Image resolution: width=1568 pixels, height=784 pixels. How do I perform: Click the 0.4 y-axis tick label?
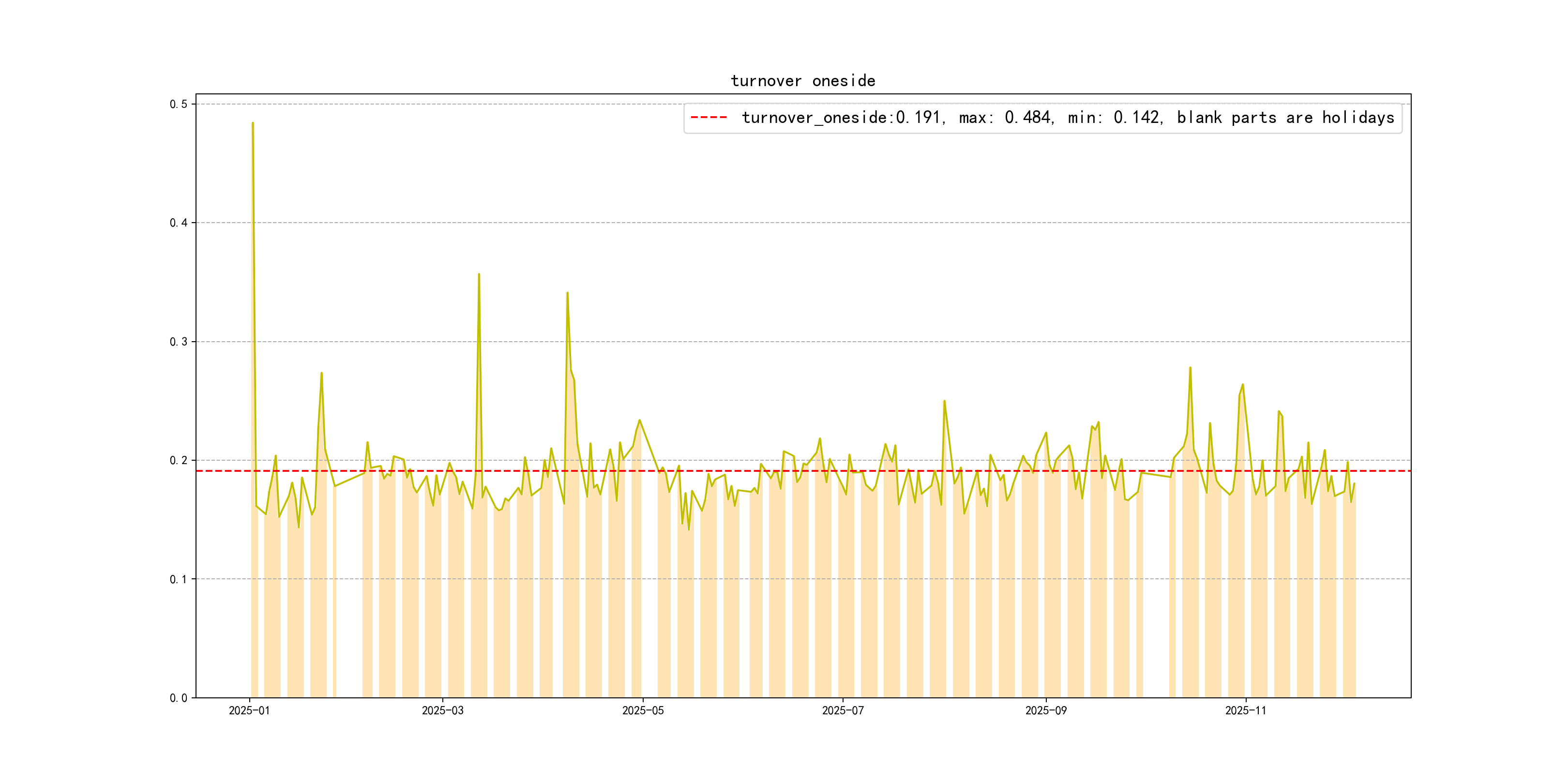pos(179,223)
